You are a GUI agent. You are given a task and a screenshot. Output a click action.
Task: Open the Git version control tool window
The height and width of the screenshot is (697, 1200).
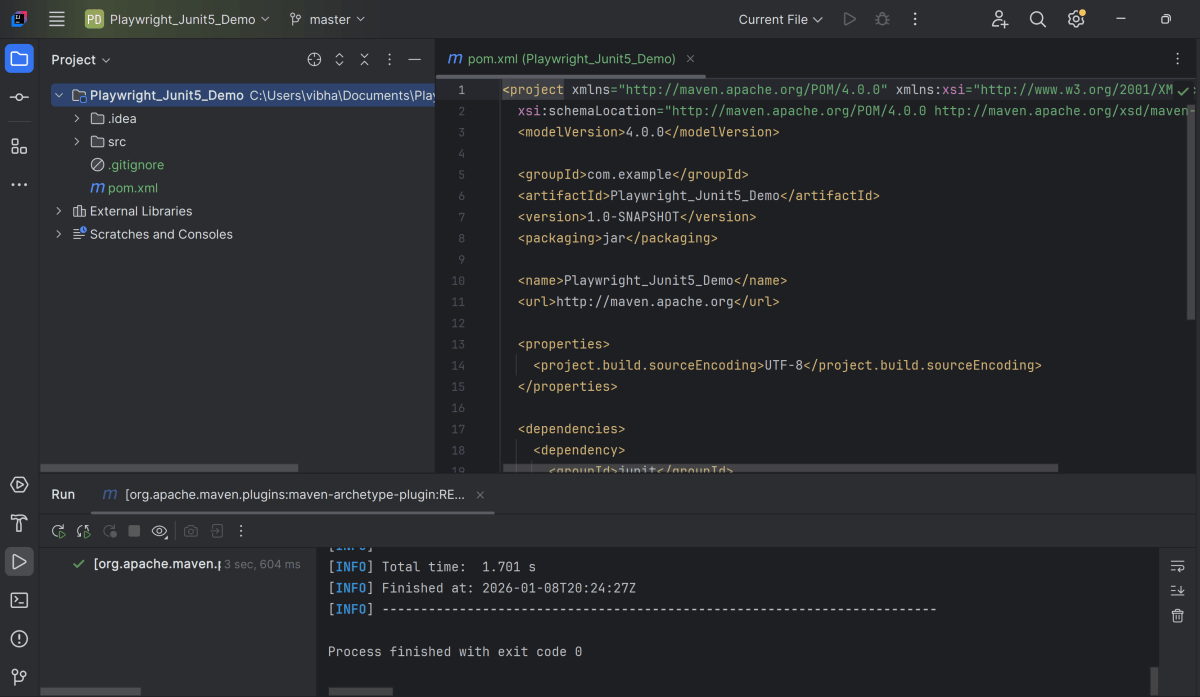click(19, 677)
